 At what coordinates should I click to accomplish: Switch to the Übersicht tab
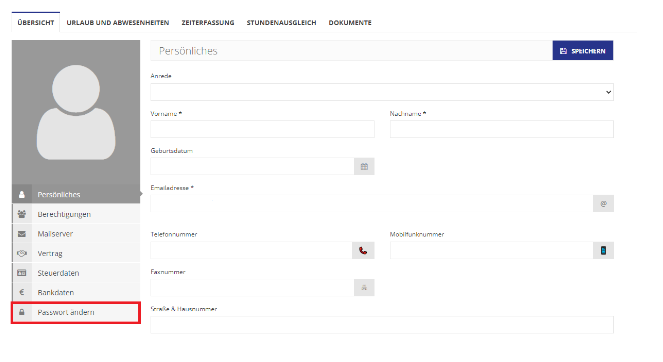coord(36,23)
